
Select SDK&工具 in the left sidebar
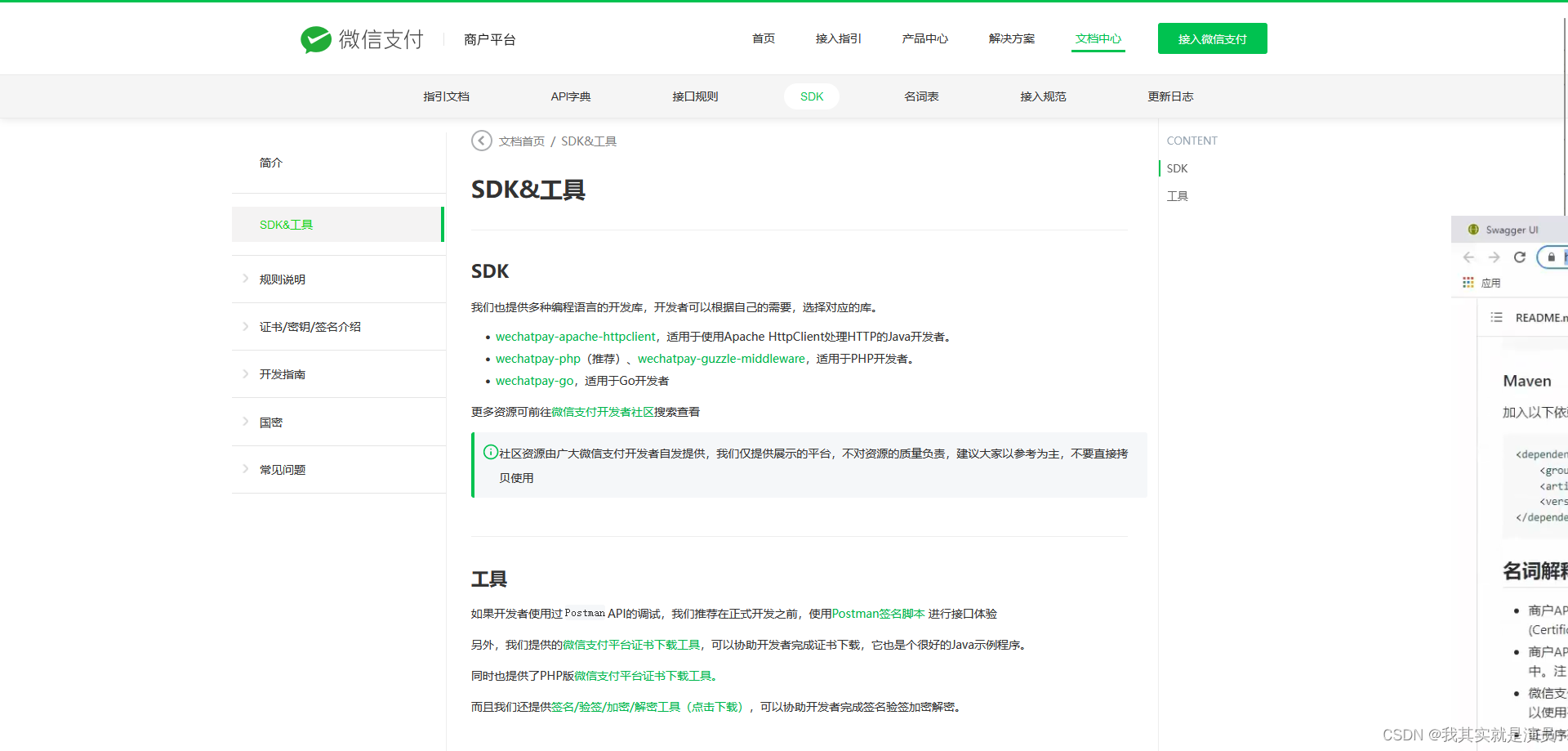(x=338, y=225)
